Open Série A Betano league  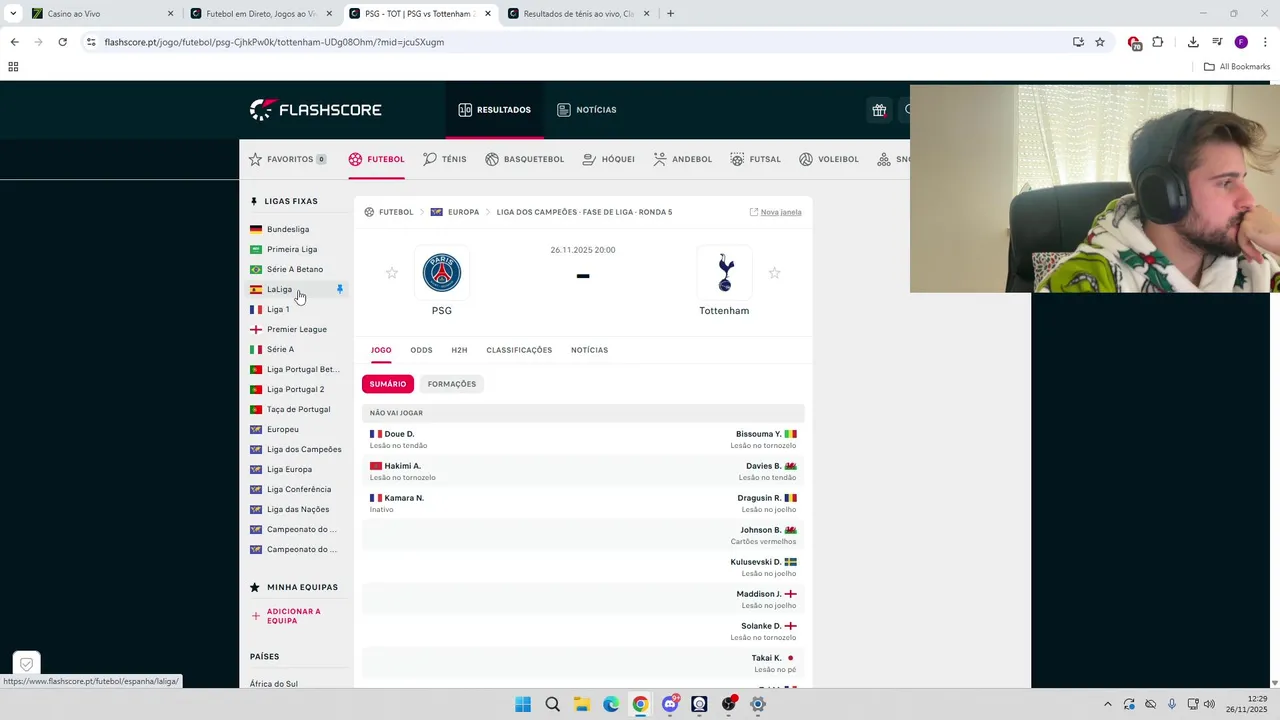click(x=295, y=269)
